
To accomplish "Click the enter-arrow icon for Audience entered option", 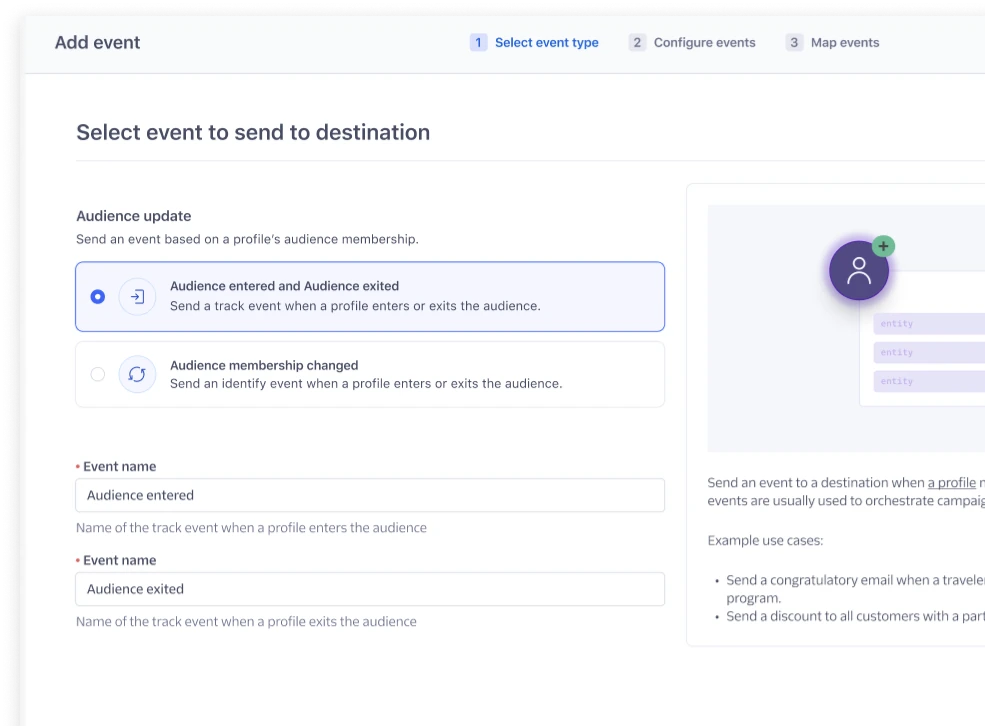I will coord(137,296).
